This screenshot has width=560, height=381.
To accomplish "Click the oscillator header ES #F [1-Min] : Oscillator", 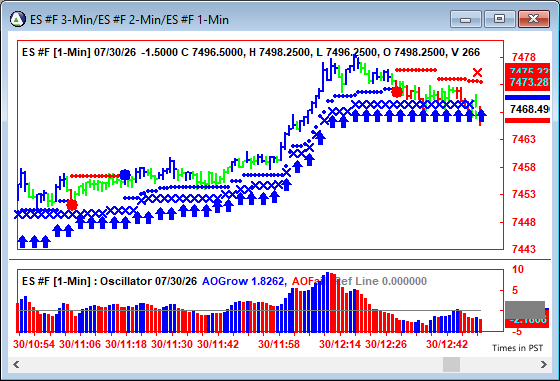I will (109, 281).
